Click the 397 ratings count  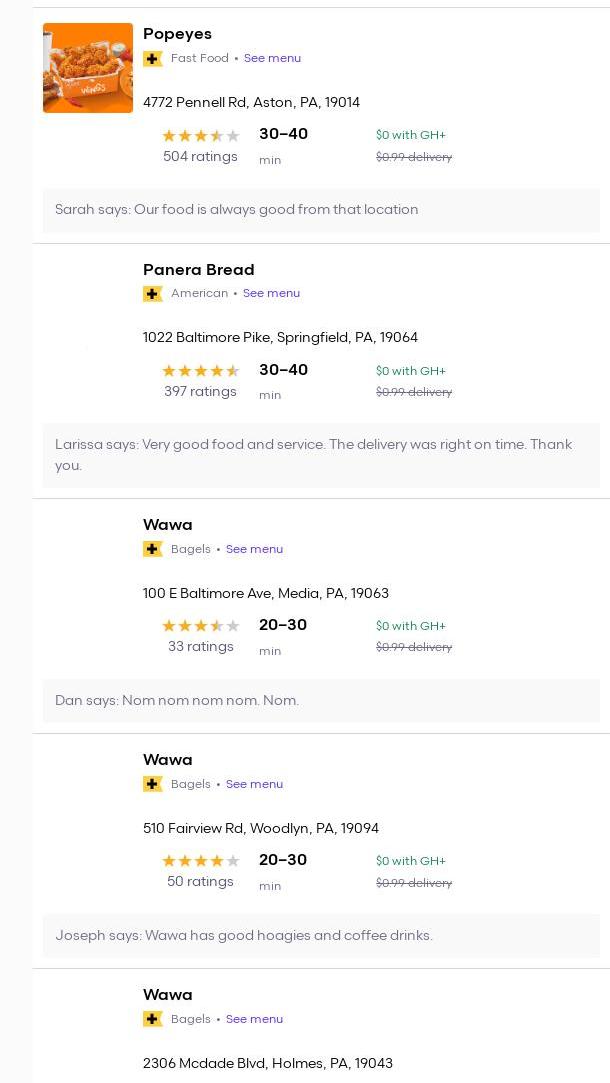200,391
